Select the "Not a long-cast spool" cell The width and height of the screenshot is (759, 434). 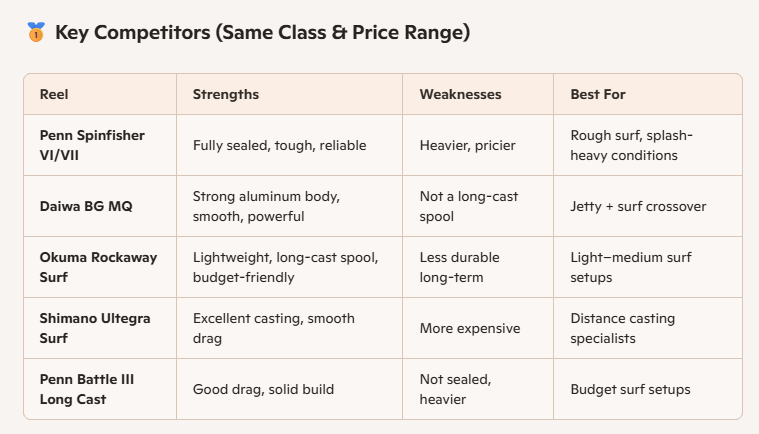tap(469, 206)
